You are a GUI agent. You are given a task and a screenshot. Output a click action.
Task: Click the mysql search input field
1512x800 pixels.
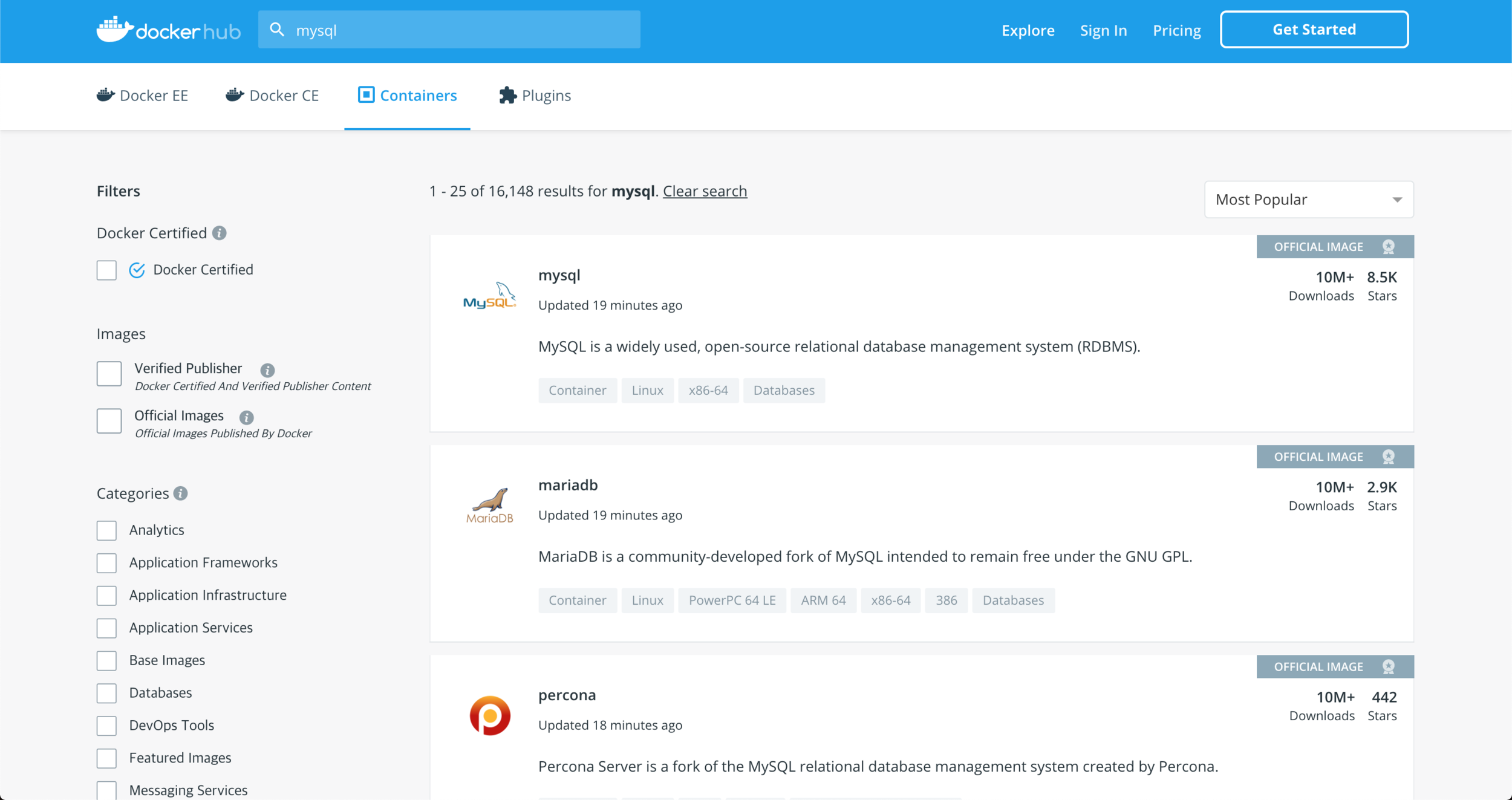[x=460, y=30]
